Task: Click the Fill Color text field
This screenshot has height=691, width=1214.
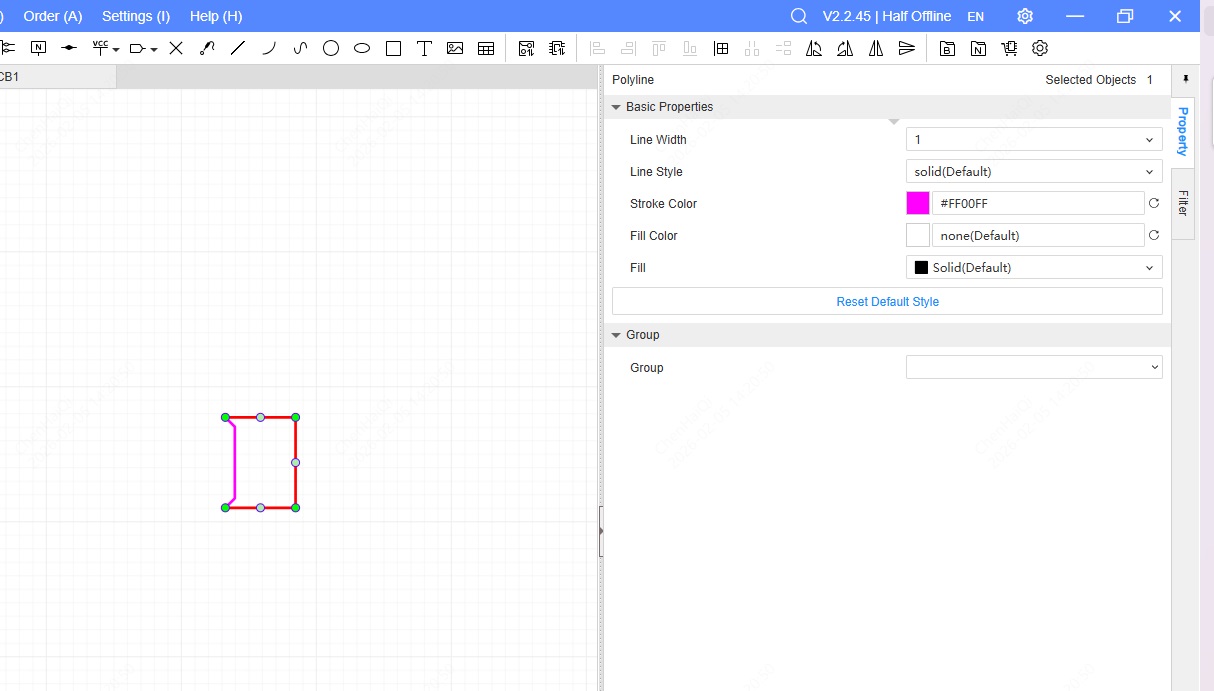Action: 1037,236
